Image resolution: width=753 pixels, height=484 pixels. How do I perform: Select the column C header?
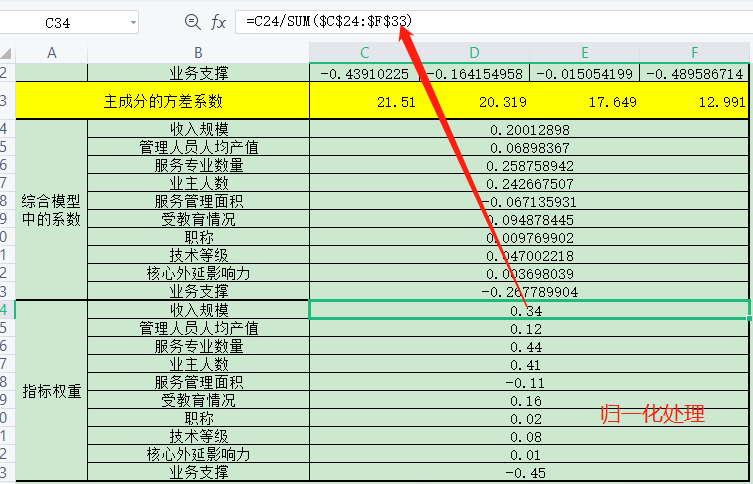tap(365, 52)
